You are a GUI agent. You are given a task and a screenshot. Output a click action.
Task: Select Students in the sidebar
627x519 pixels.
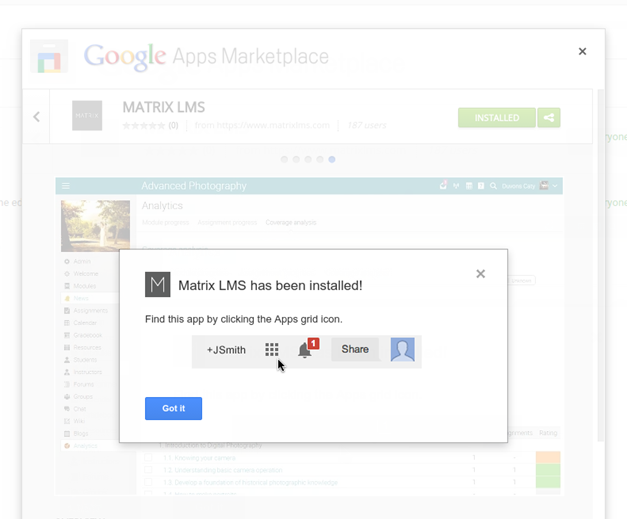pos(85,360)
